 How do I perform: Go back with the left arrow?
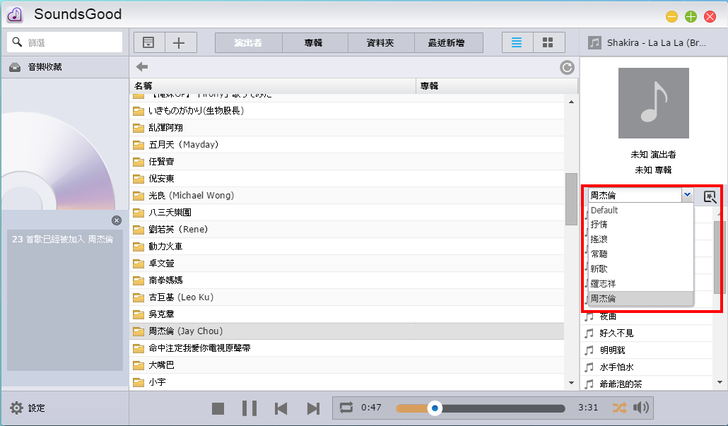click(x=142, y=67)
